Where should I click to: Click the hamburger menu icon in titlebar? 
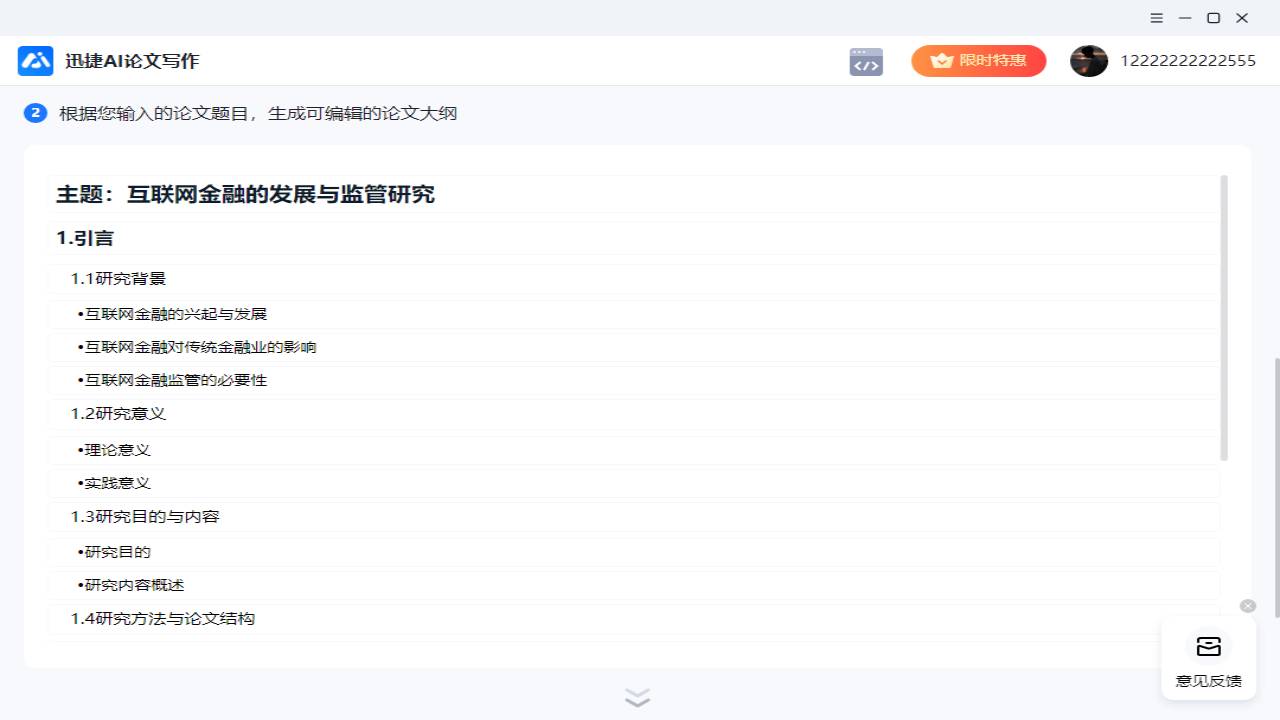coord(1156,18)
